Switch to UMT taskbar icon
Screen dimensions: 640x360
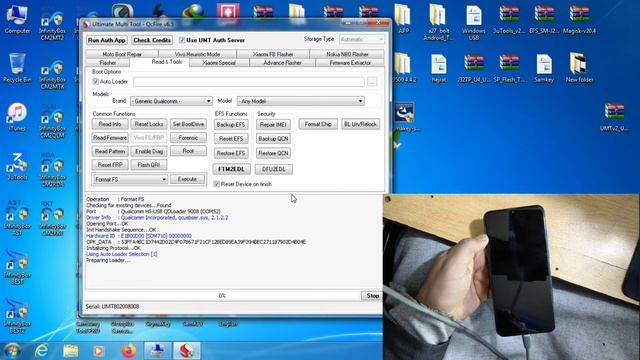(x=187, y=351)
